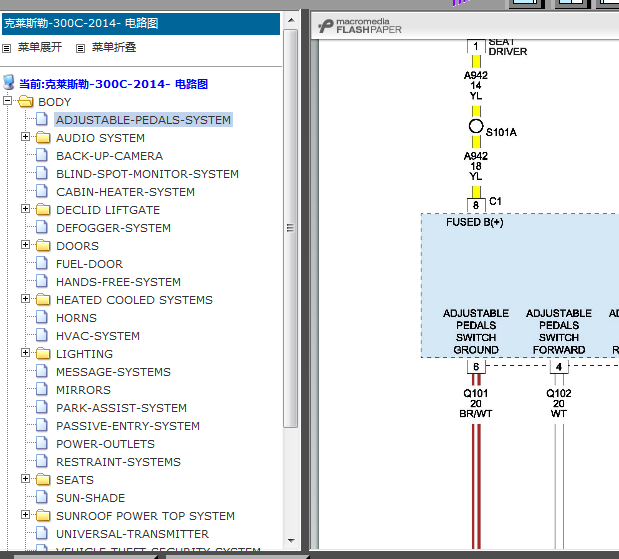Click the HORNS document icon

coord(42,317)
